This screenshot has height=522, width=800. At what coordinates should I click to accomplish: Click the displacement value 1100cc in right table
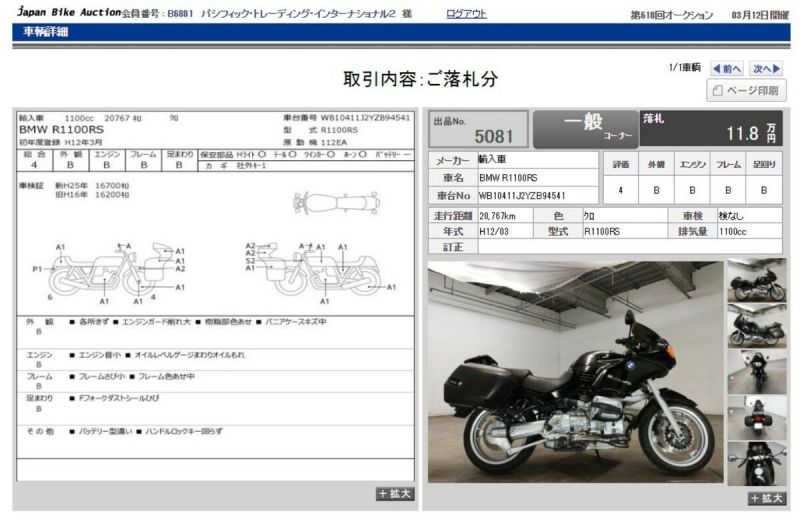[733, 232]
